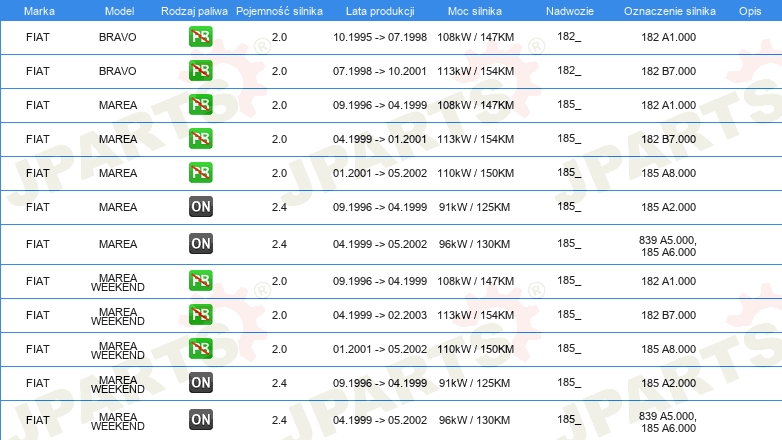This screenshot has width=782, height=440.
Task: Click the Model column header
Action: tap(119, 11)
